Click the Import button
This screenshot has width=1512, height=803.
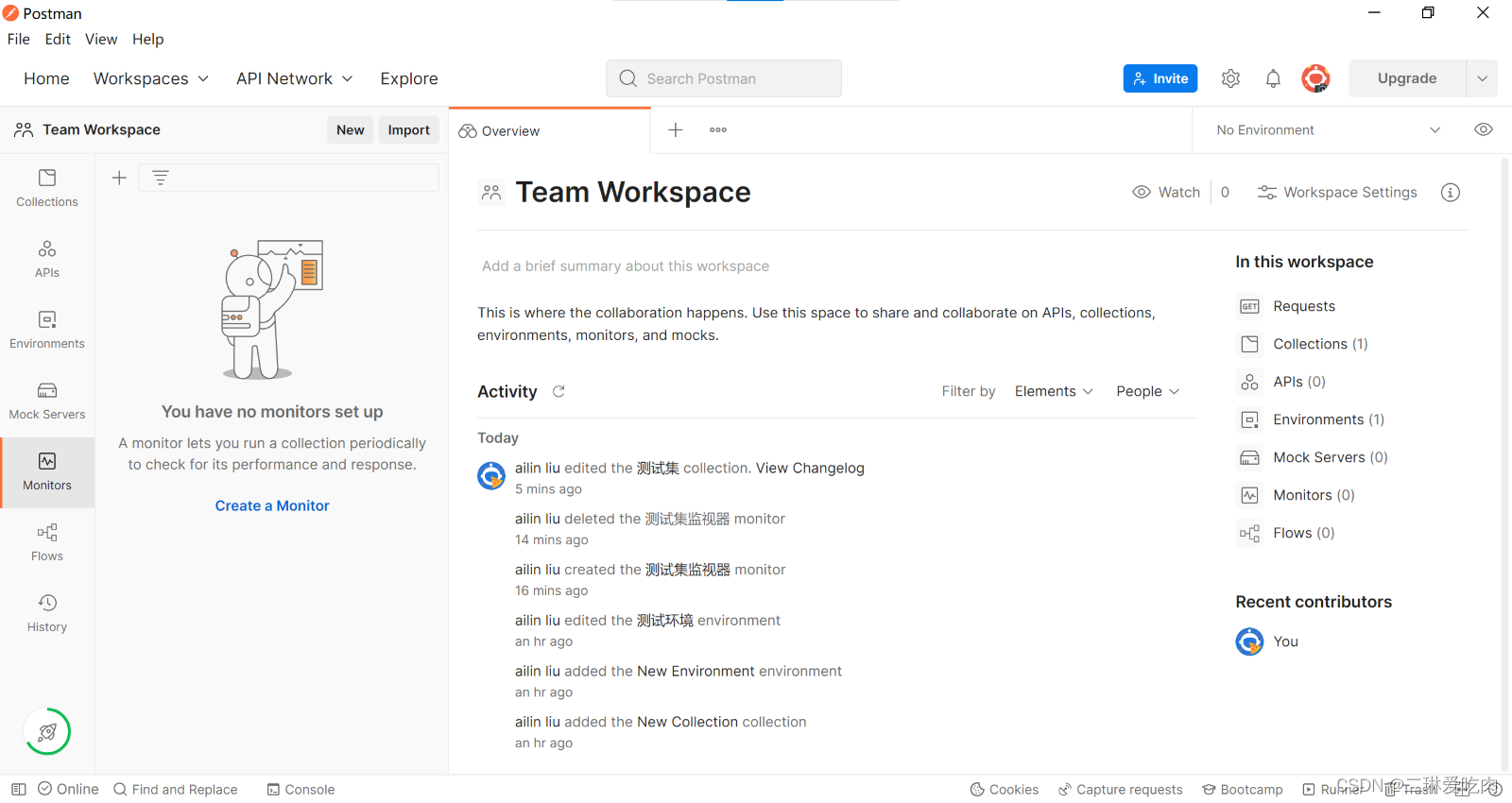(x=409, y=130)
